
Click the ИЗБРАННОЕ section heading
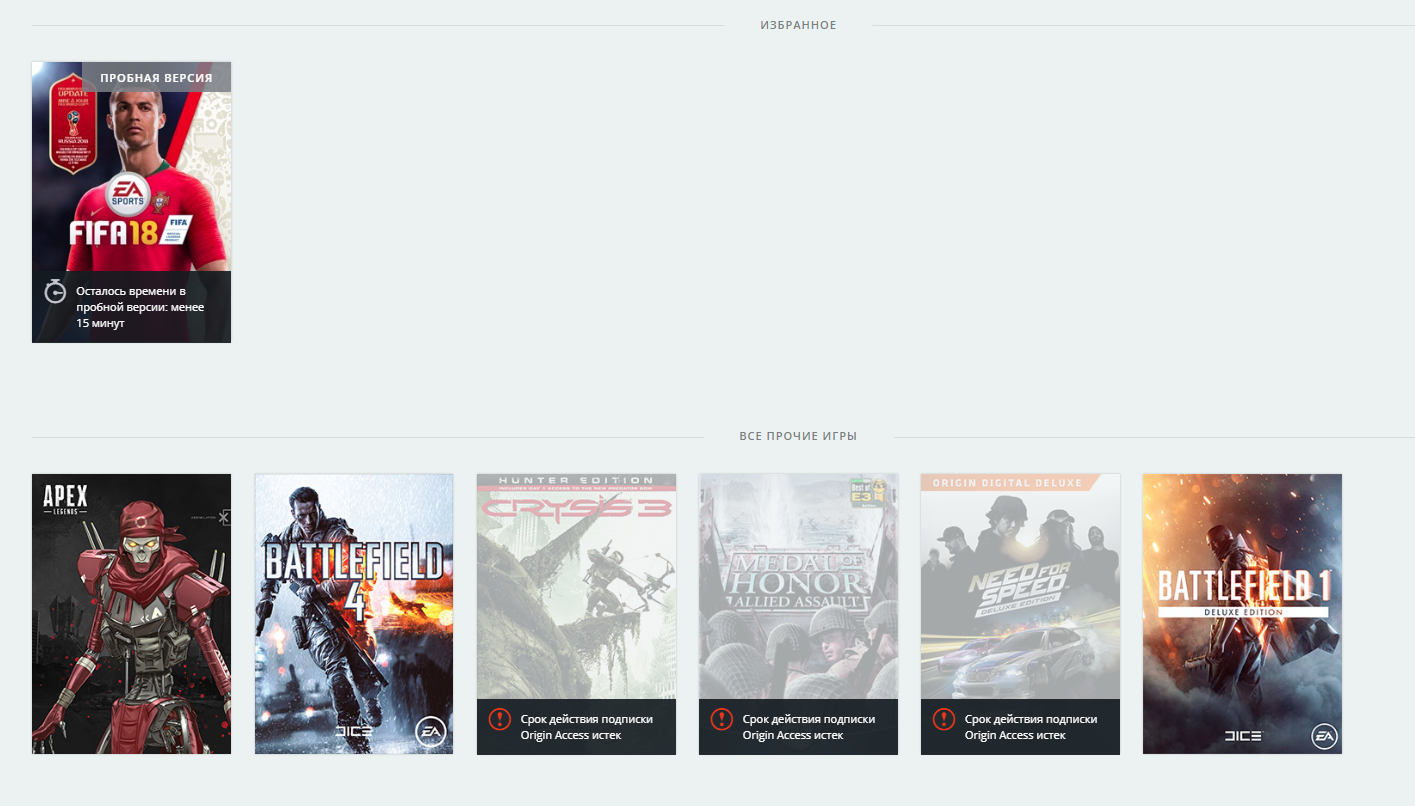tap(798, 25)
